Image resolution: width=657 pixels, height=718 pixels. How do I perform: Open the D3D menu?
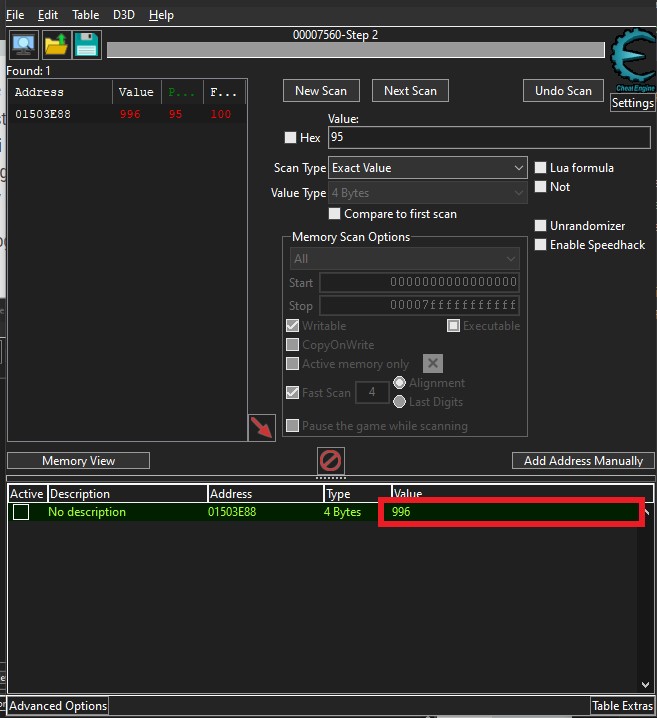click(123, 15)
